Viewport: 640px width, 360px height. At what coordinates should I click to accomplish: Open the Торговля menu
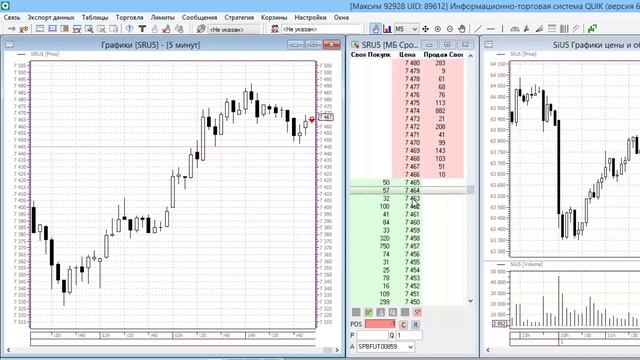click(x=129, y=18)
